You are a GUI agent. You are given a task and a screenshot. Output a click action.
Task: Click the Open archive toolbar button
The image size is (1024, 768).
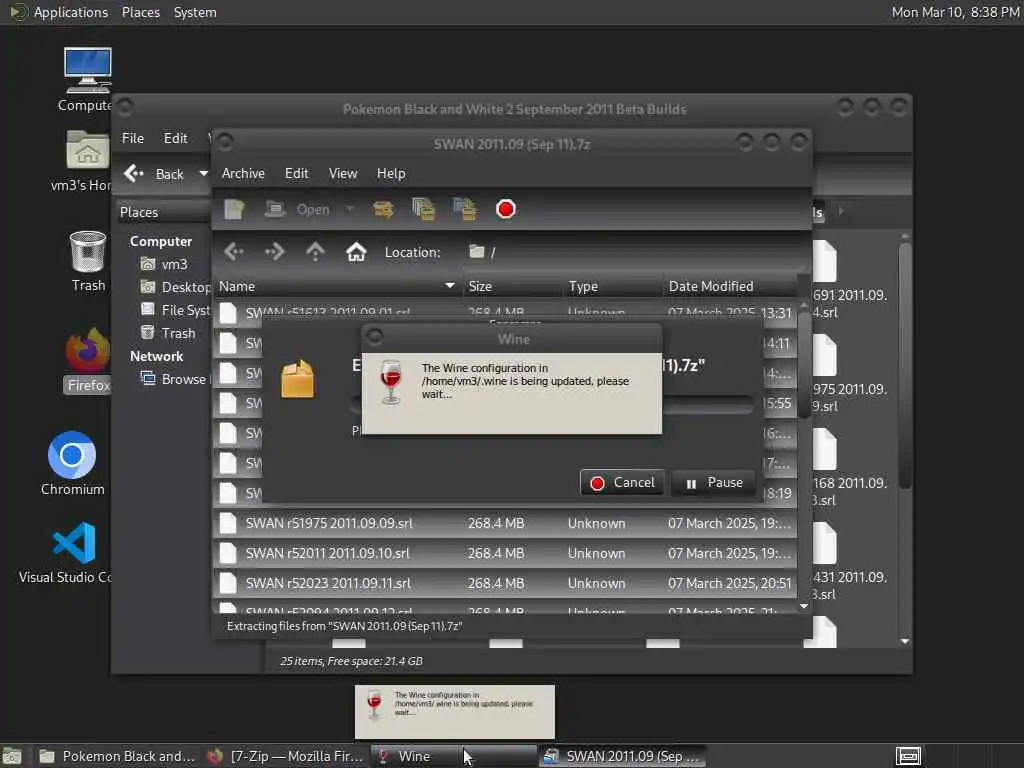click(298, 209)
